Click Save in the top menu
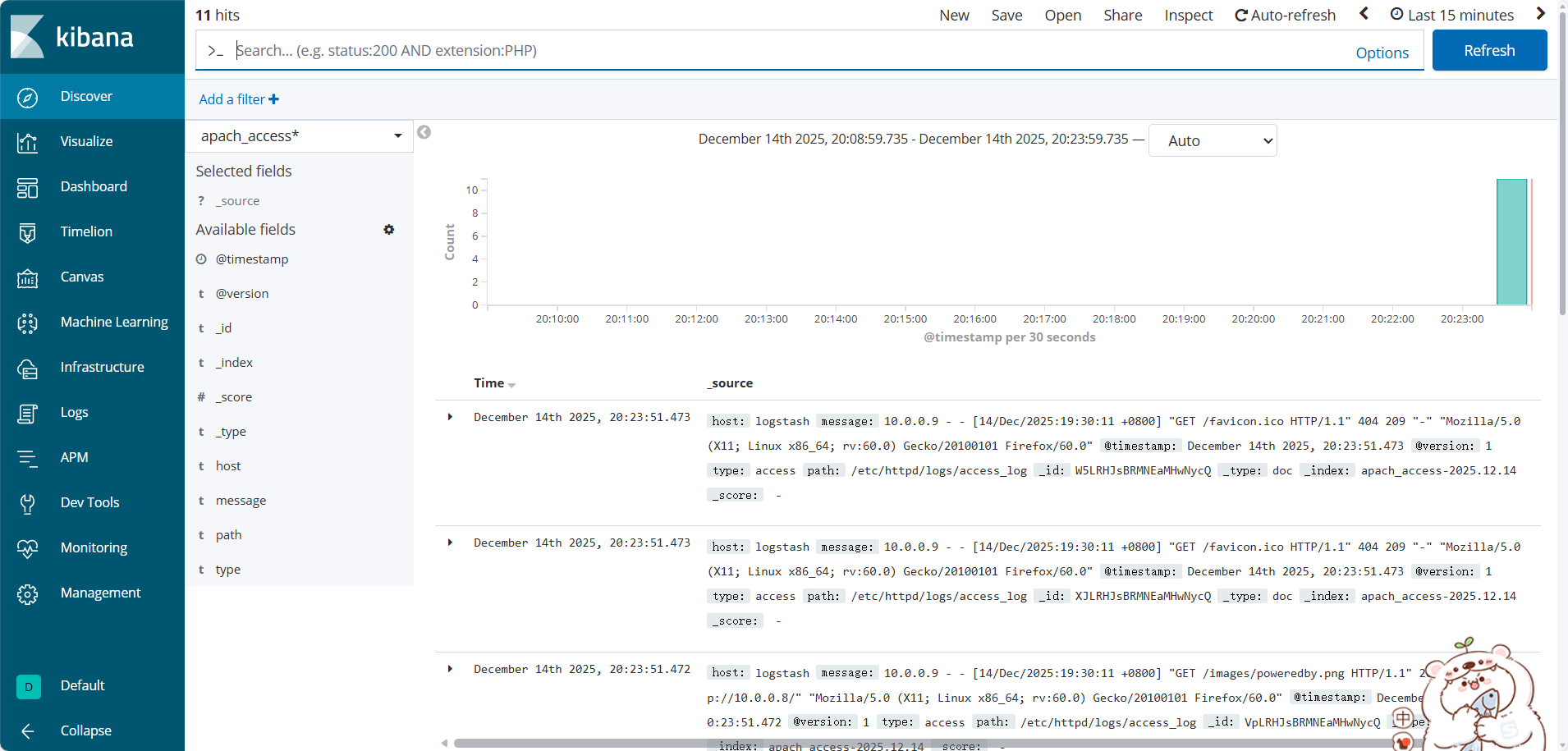Viewport: 1568px width, 751px height. [1006, 15]
